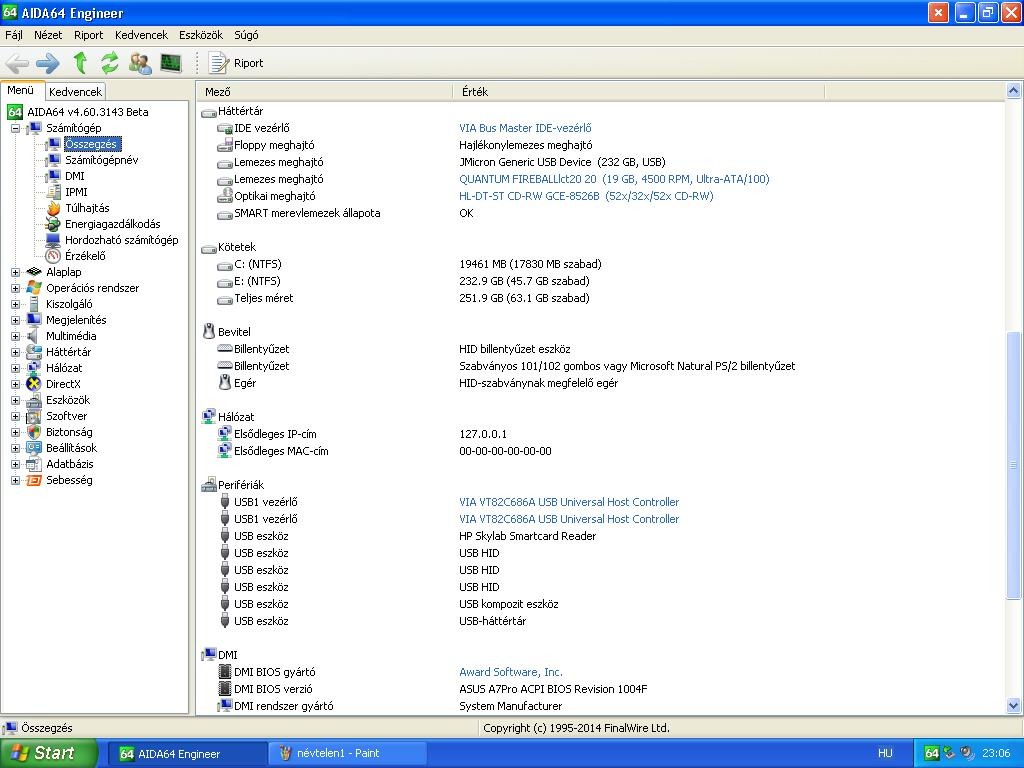This screenshot has height=768, width=1024.
Task: Click the Túlhajtás flame icon
Action: coord(53,208)
